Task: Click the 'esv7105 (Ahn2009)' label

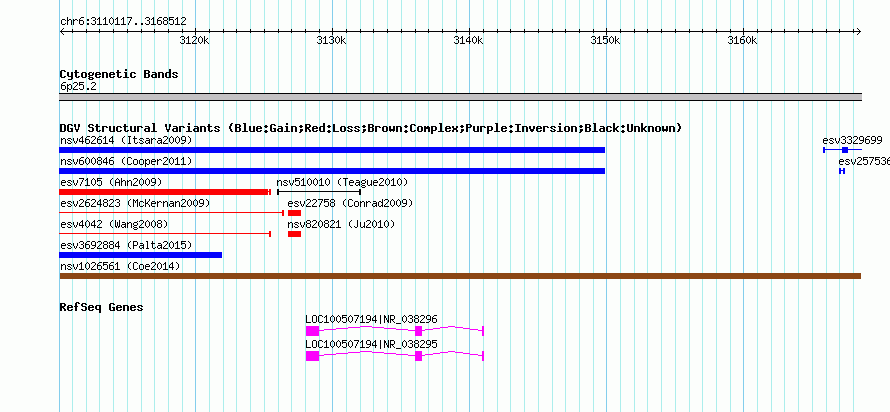Action: point(111,182)
